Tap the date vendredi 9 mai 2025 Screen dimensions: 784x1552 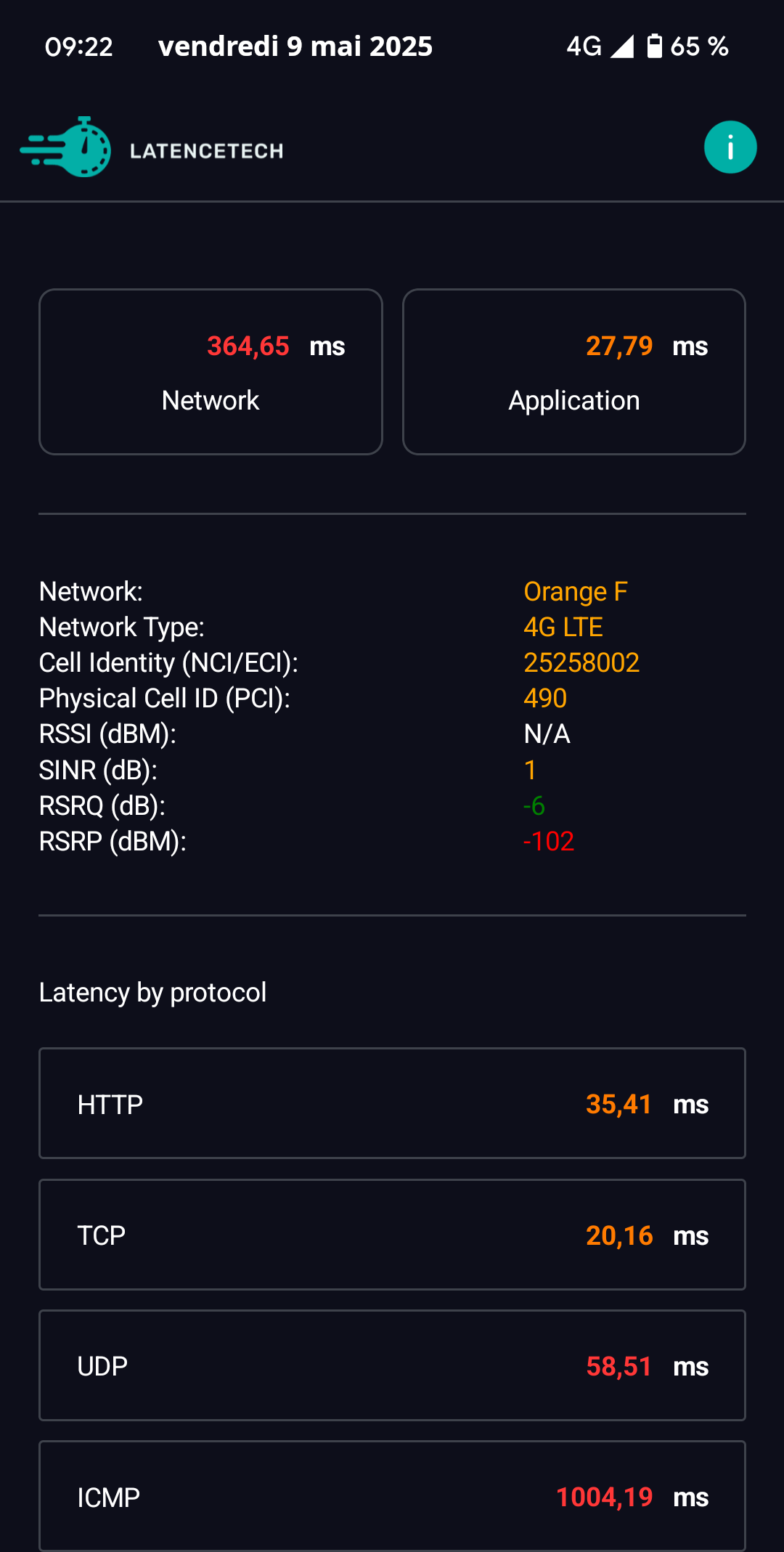[295, 46]
